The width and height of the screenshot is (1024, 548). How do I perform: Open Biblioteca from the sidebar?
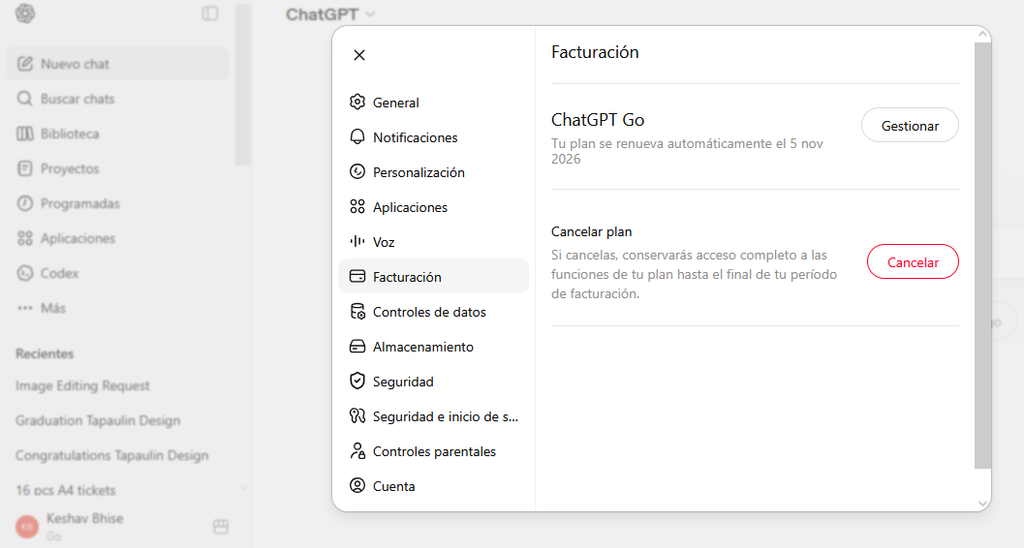(118, 133)
